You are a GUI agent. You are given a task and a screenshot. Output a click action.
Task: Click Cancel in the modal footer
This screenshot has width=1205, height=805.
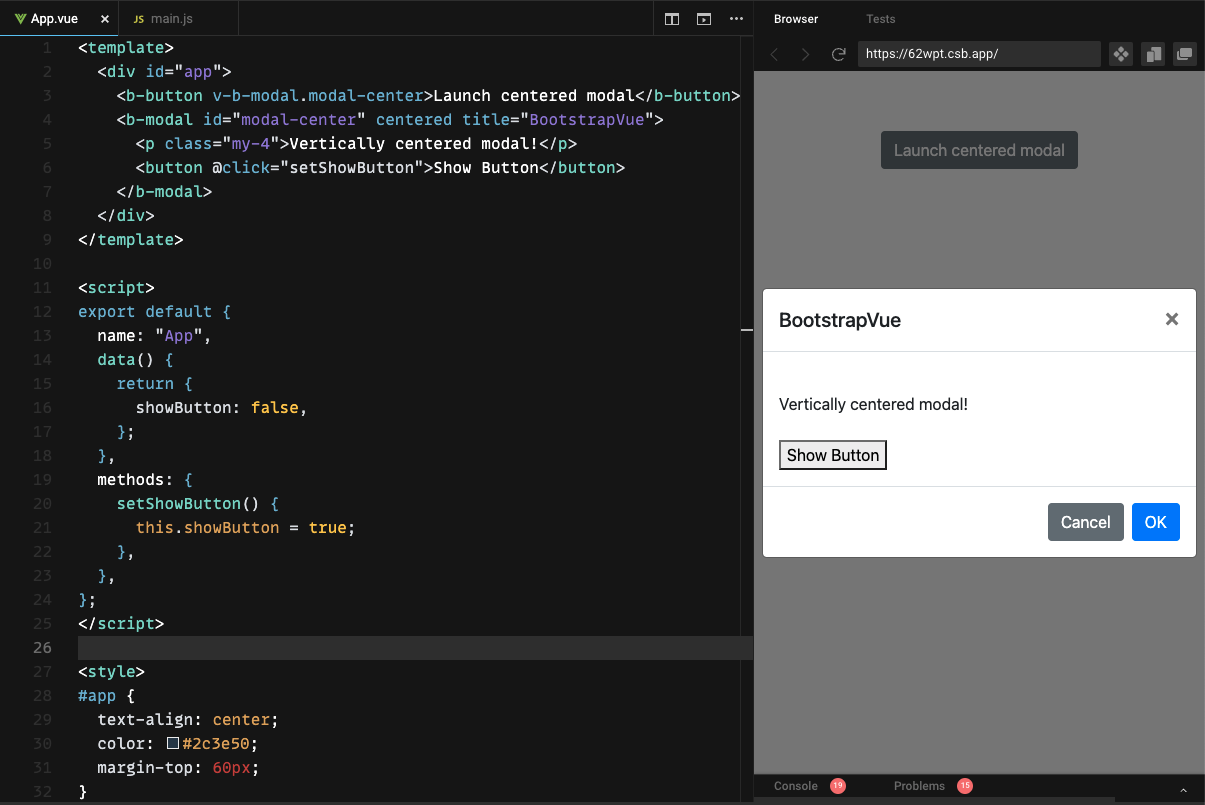tap(1085, 522)
